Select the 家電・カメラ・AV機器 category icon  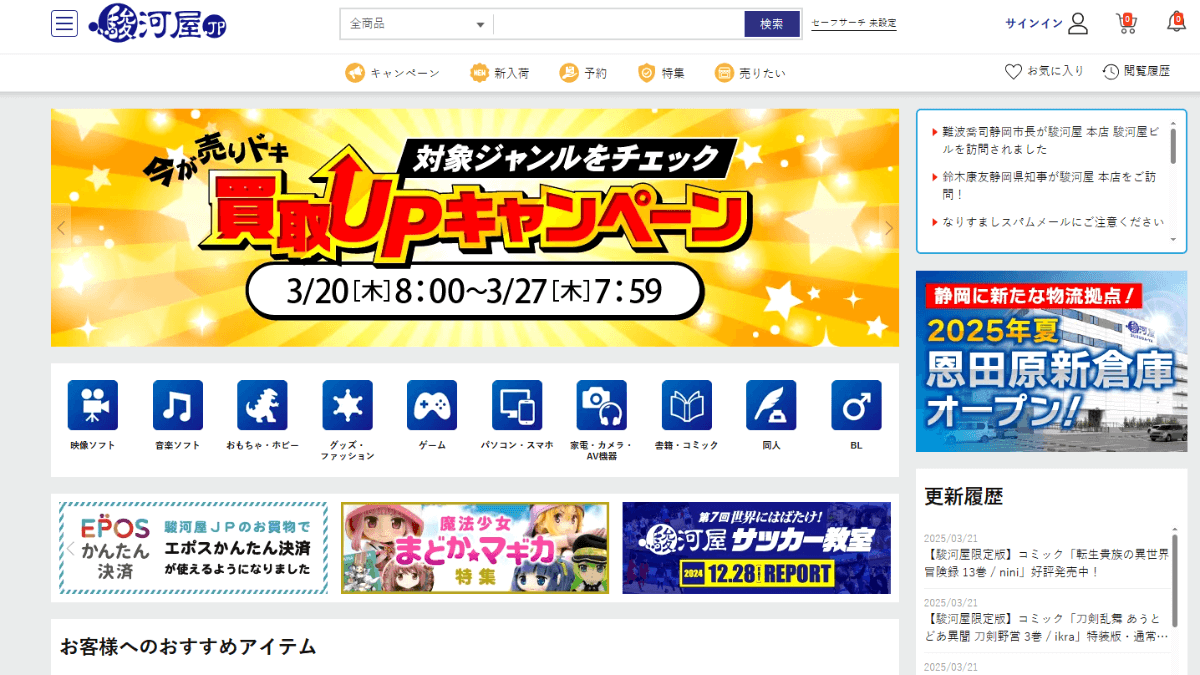pos(602,405)
